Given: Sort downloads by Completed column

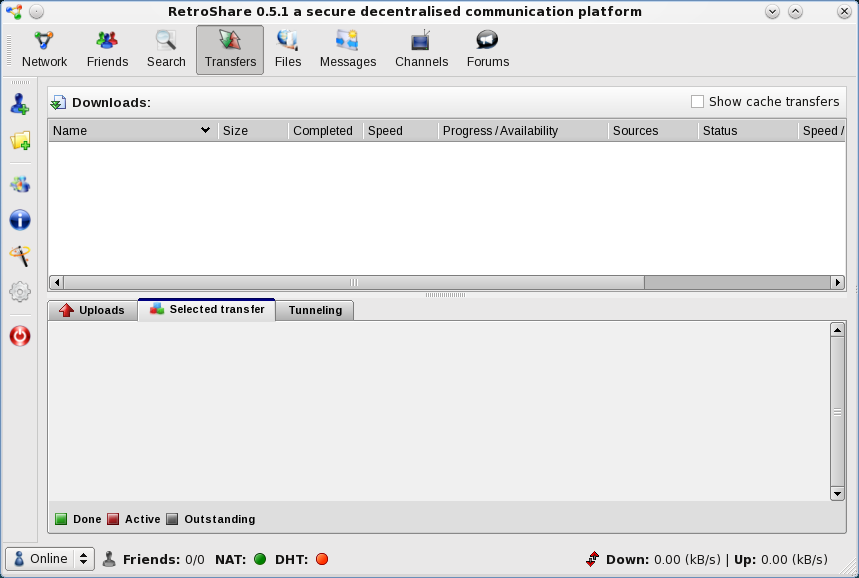Looking at the screenshot, I should coord(326,131).
